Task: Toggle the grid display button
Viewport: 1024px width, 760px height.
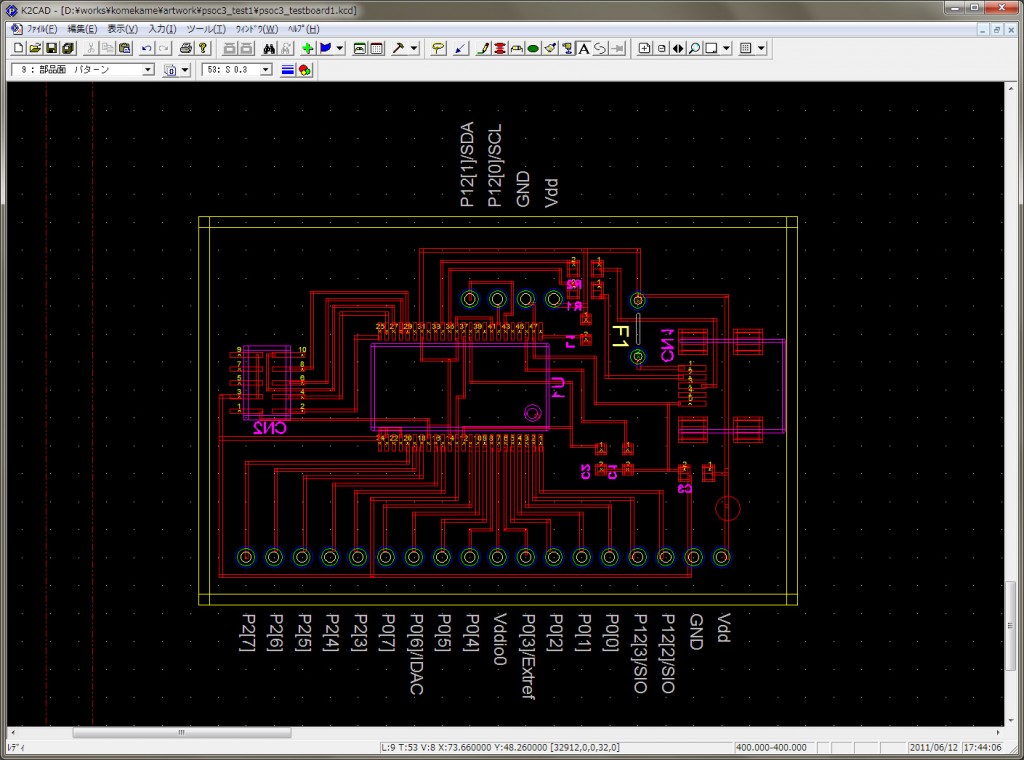Action: [746, 48]
